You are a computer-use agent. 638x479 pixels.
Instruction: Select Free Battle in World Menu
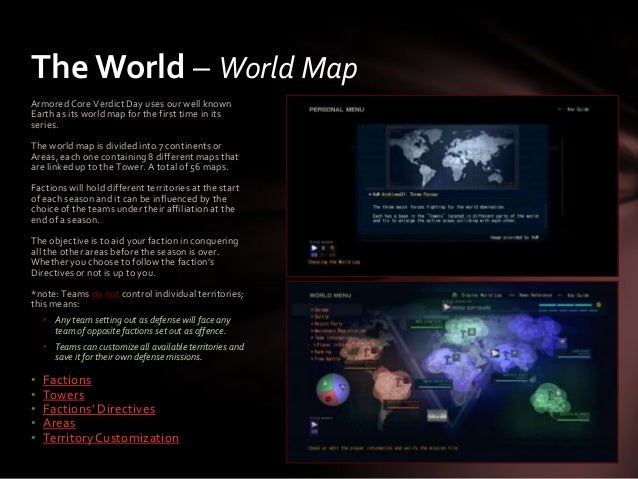coord(326,359)
